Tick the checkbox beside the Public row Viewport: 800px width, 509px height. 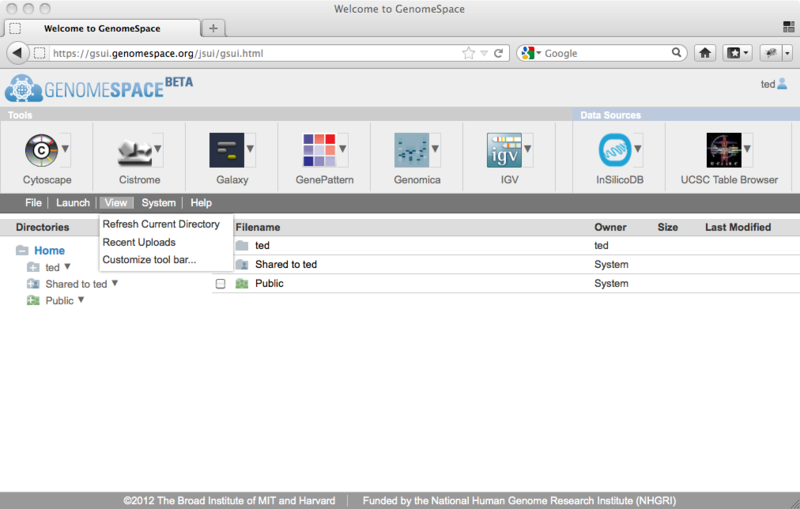[220, 284]
